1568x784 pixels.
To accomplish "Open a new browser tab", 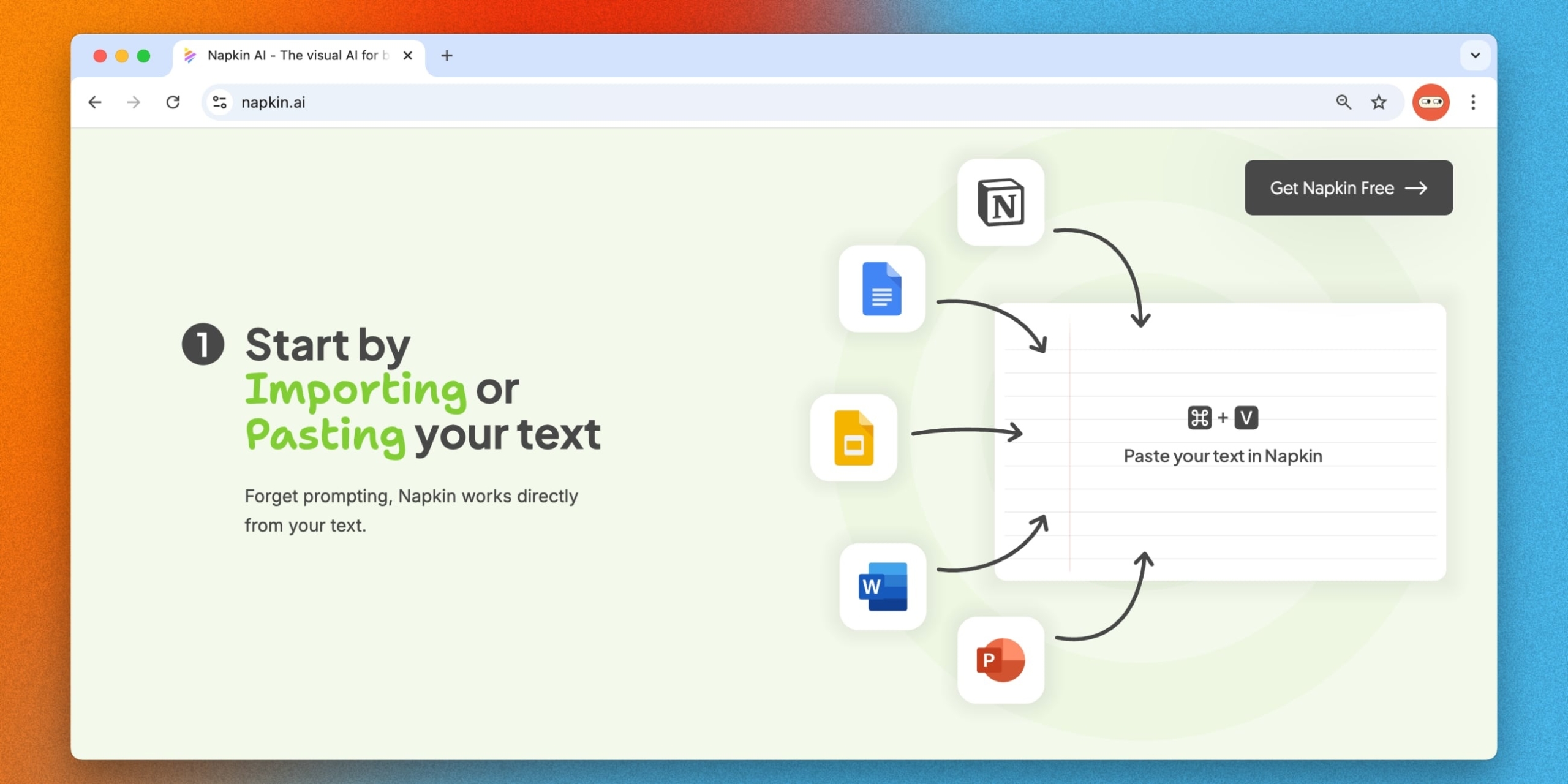I will click(x=447, y=56).
